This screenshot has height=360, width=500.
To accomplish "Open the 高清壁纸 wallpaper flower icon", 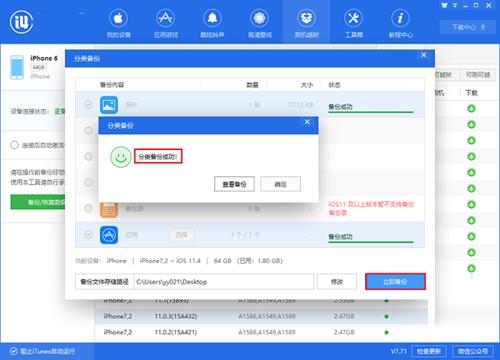I will point(259,18).
